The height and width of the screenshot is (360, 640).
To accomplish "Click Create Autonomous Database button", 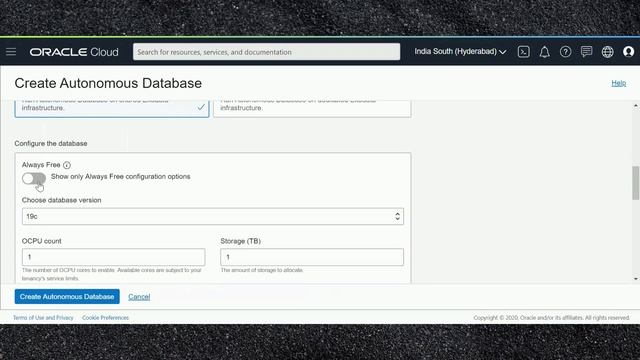I will pos(67,297).
